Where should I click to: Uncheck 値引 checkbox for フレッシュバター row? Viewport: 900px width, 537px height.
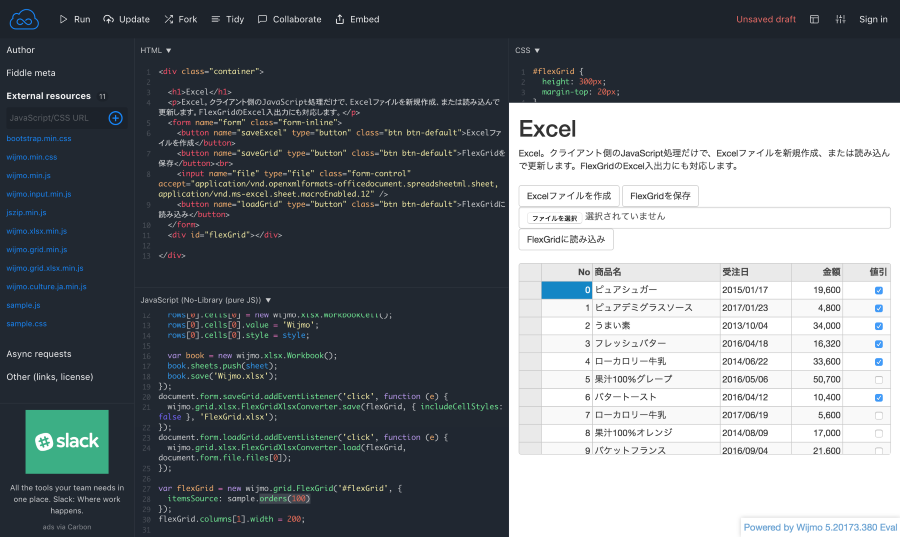click(x=879, y=344)
